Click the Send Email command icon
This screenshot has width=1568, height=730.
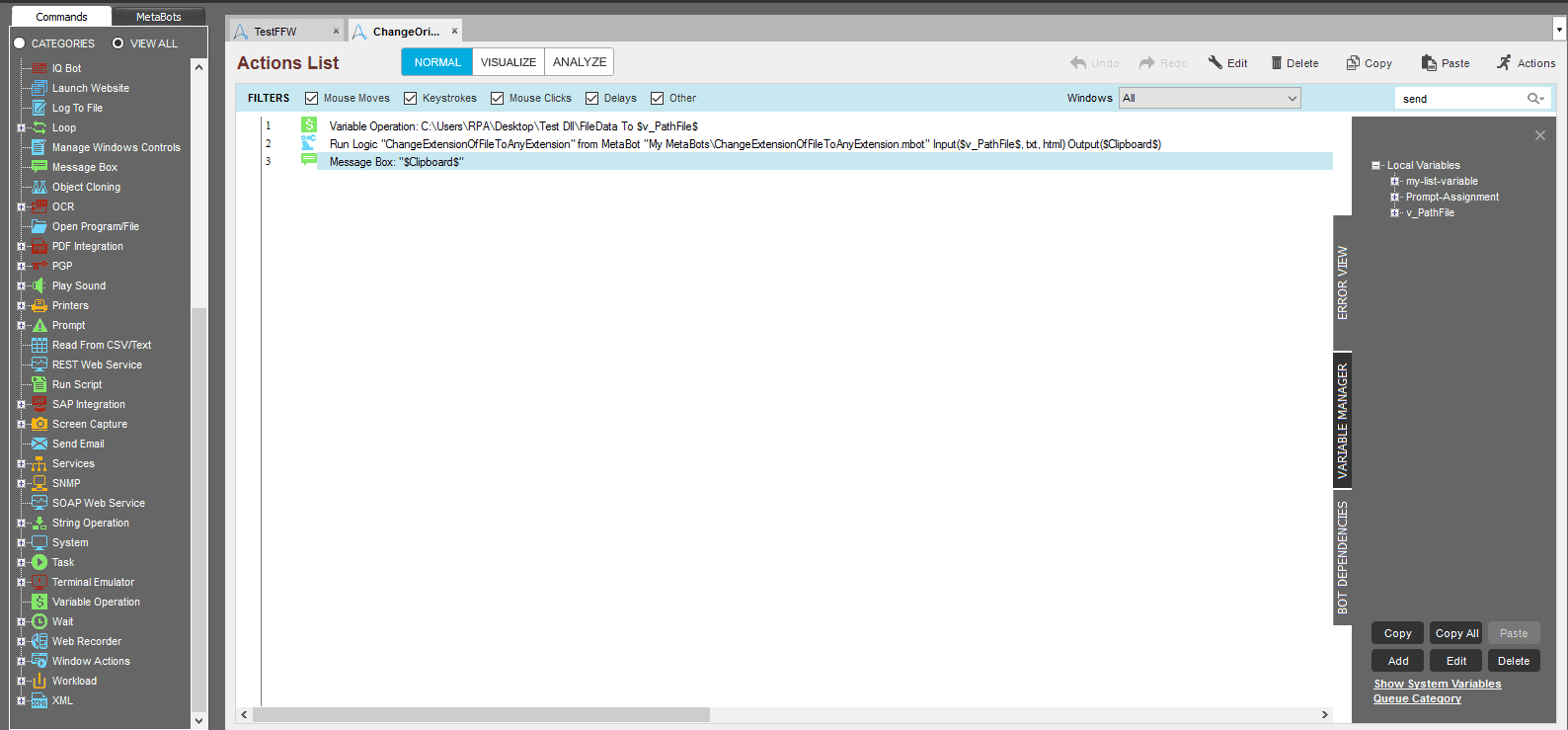point(39,444)
